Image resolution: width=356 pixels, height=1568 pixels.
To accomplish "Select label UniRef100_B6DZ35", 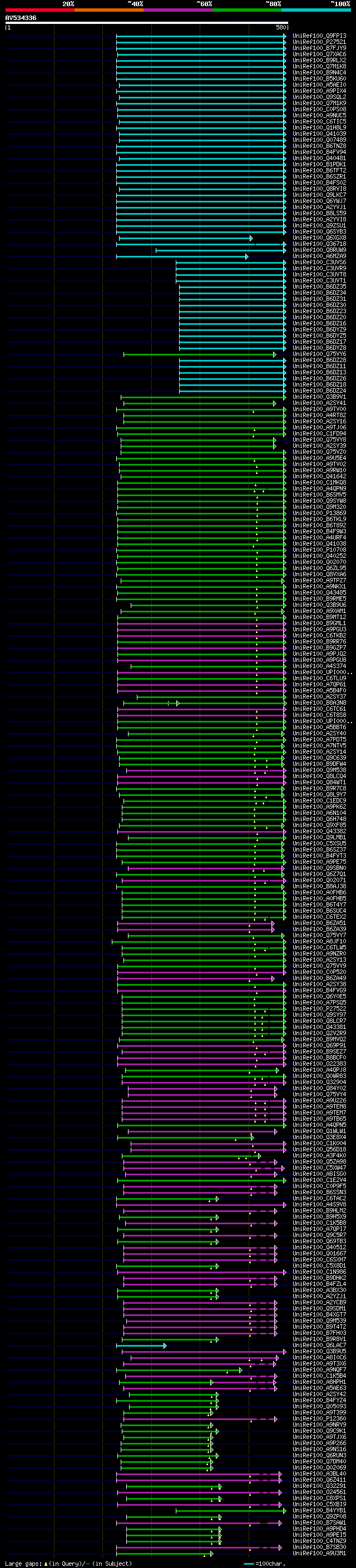I will click(x=319, y=286).
